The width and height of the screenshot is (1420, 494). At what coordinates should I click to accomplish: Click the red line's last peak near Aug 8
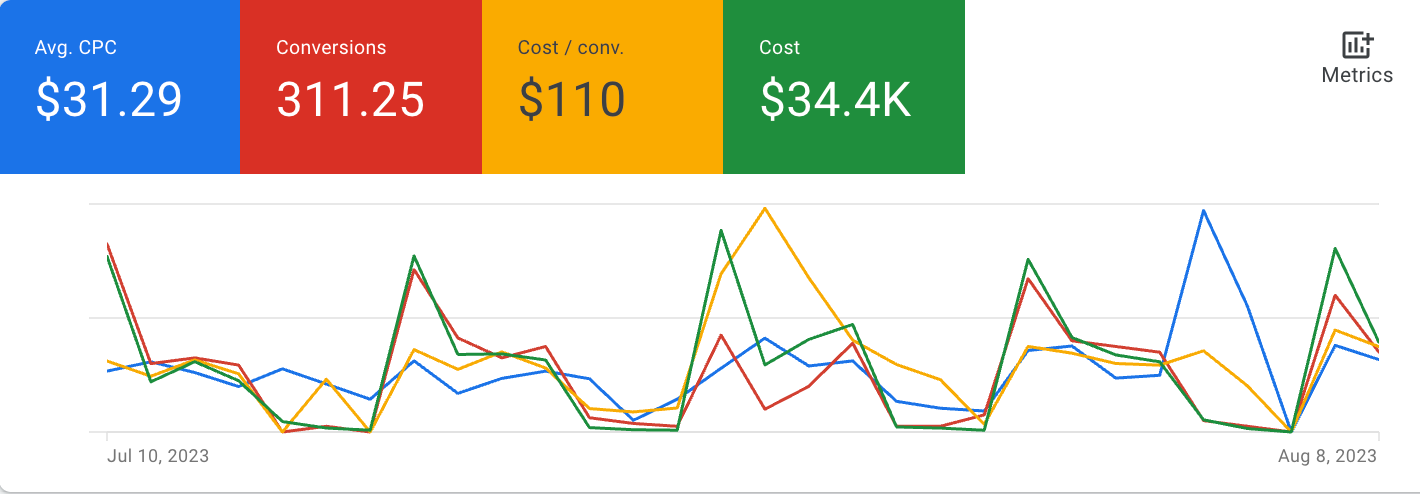[x=1335, y=295]
